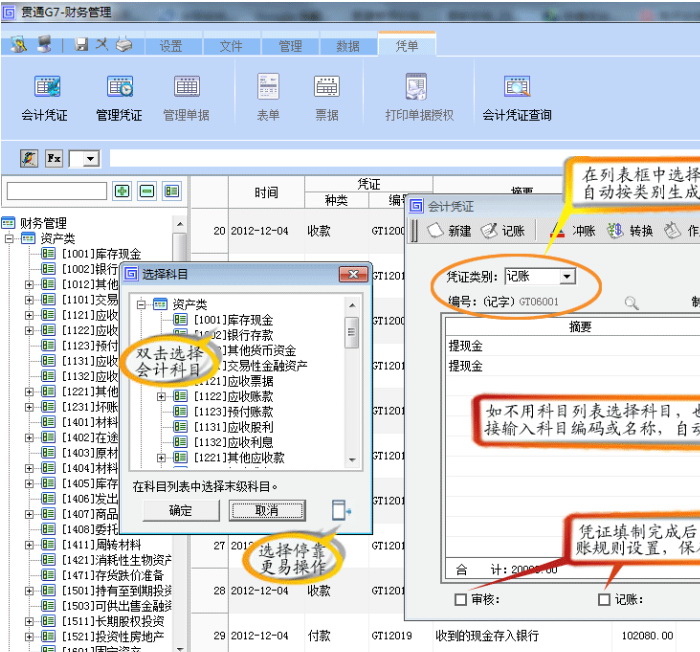Click the printer icon in quick toolbar
The width and height of the screenshot is (700, 652).
point(124,45)
